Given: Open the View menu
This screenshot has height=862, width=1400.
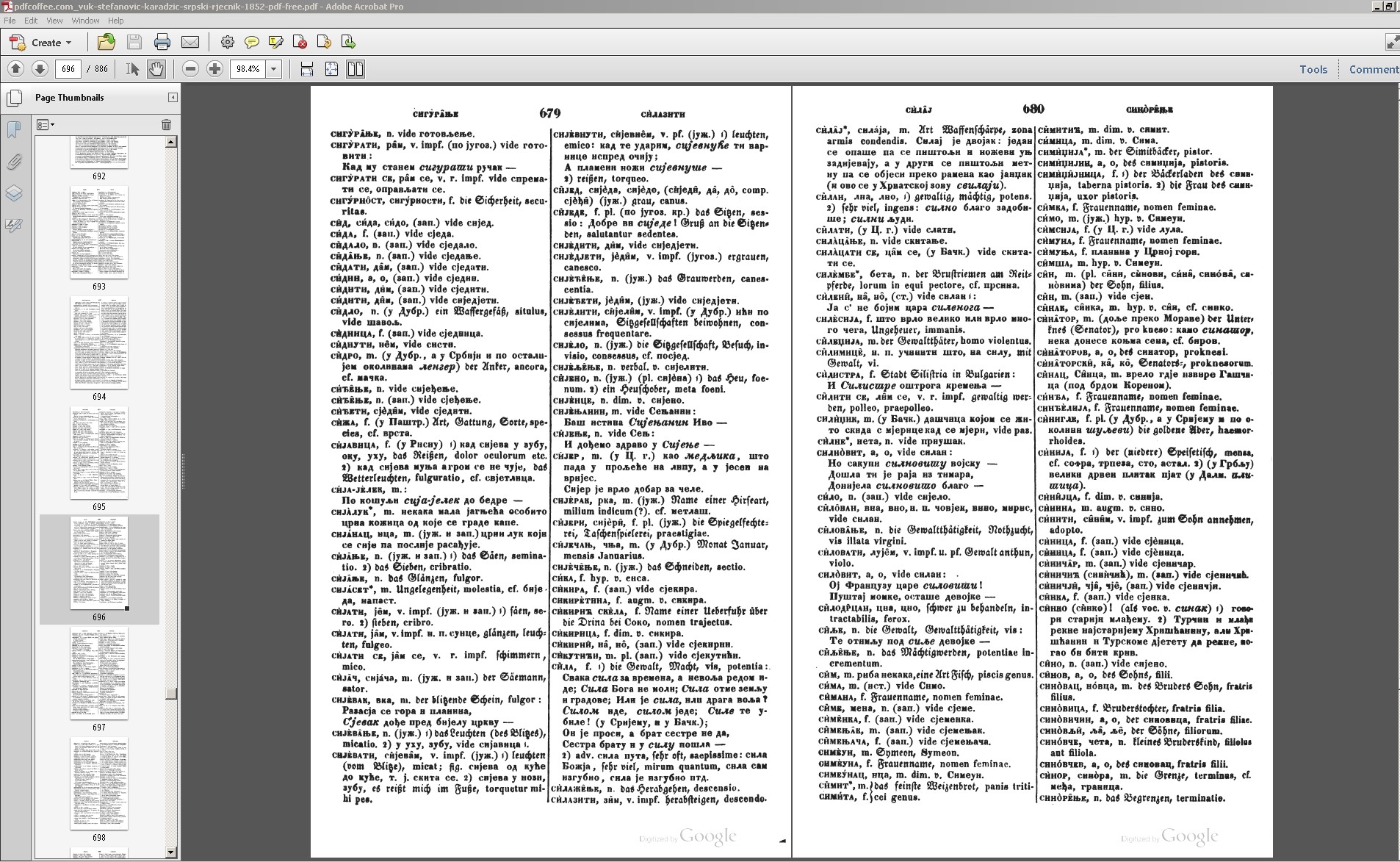Looking at the screenshot, I should click(54, 21).
